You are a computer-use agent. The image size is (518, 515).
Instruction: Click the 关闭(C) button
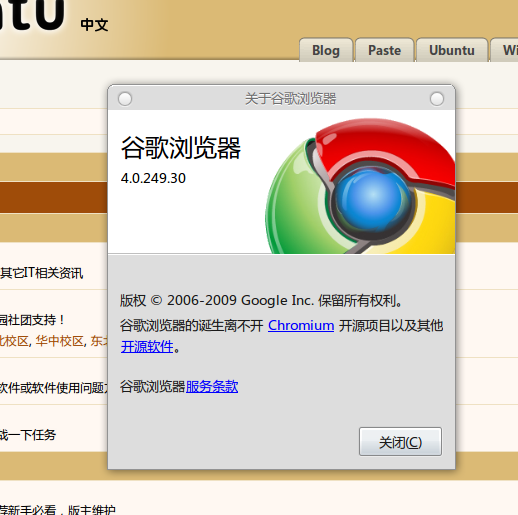click(x=400, y=441)
